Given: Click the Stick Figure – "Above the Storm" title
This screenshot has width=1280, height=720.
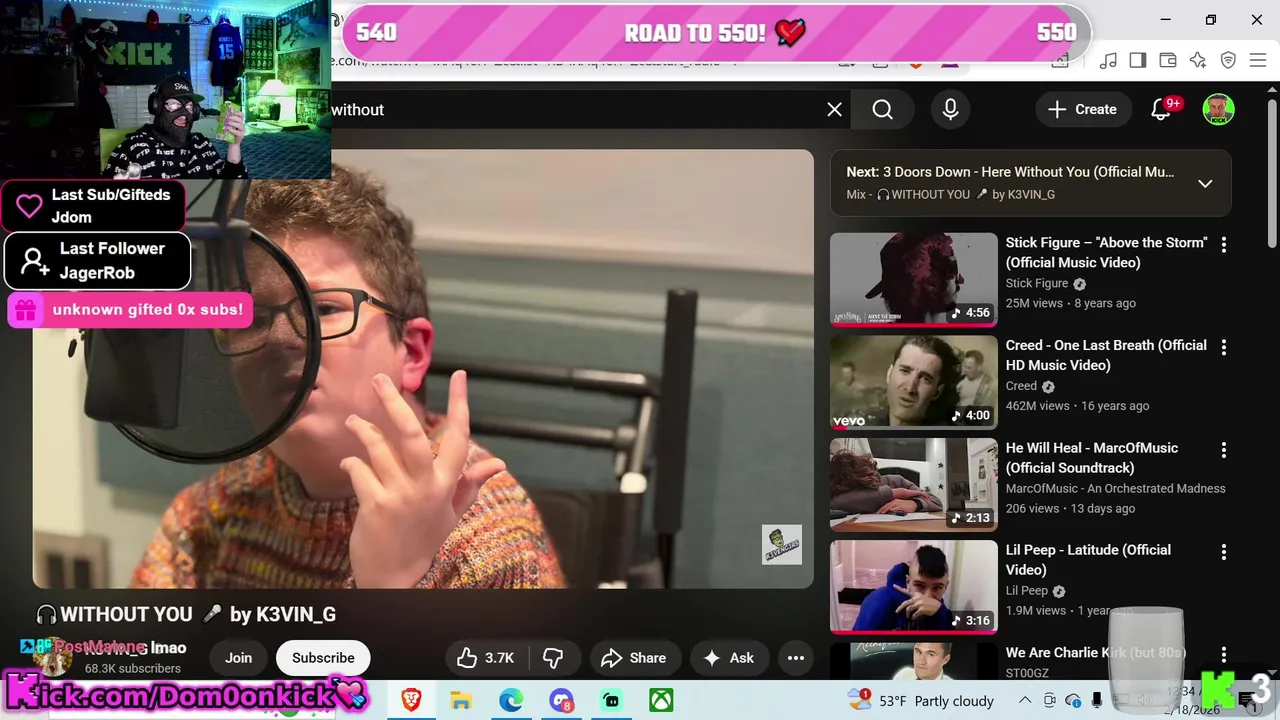Looking at the screenshot, I should (1106, 252).
